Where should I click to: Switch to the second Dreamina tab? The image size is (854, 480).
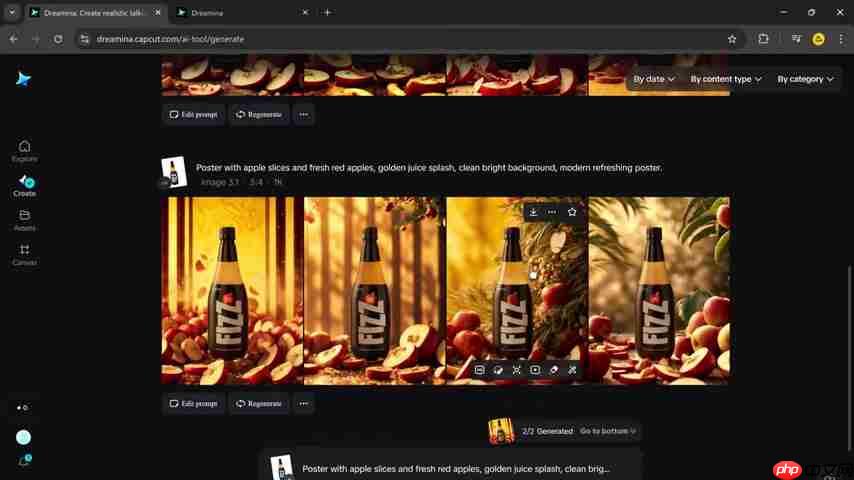tap(242, 13)
